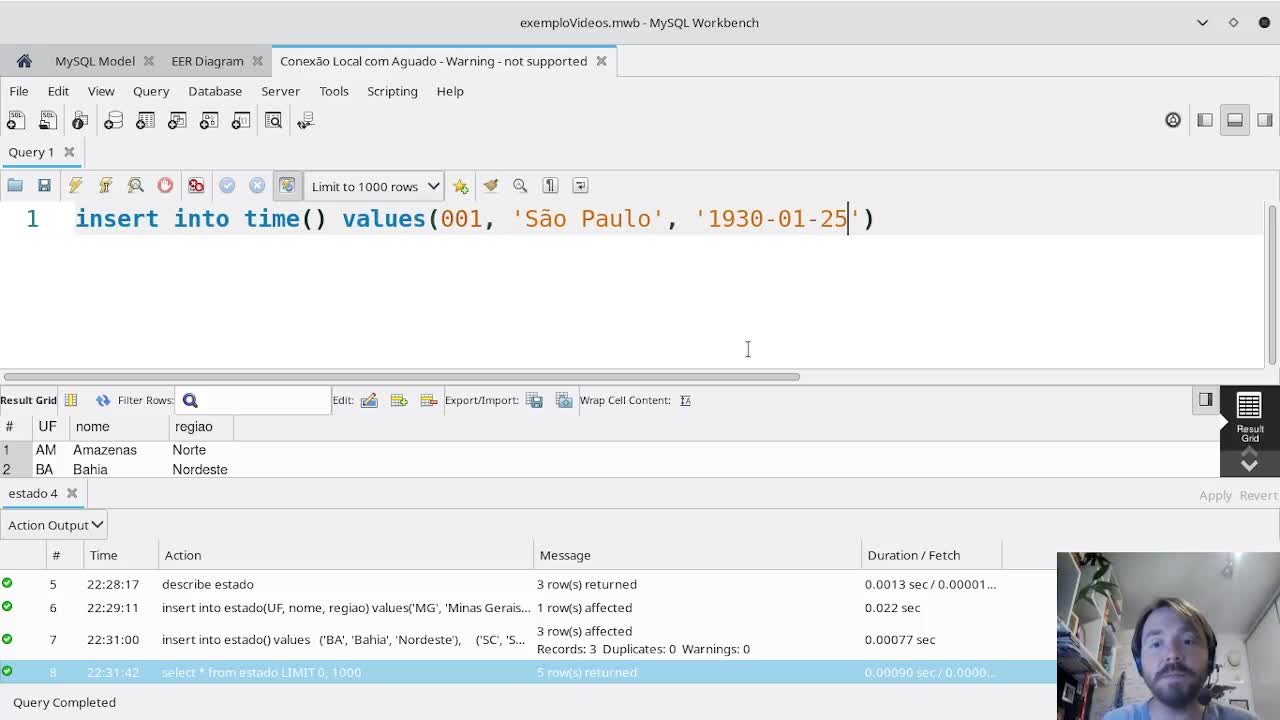
Task: Open the File menu
Action: tap(19, 91)
